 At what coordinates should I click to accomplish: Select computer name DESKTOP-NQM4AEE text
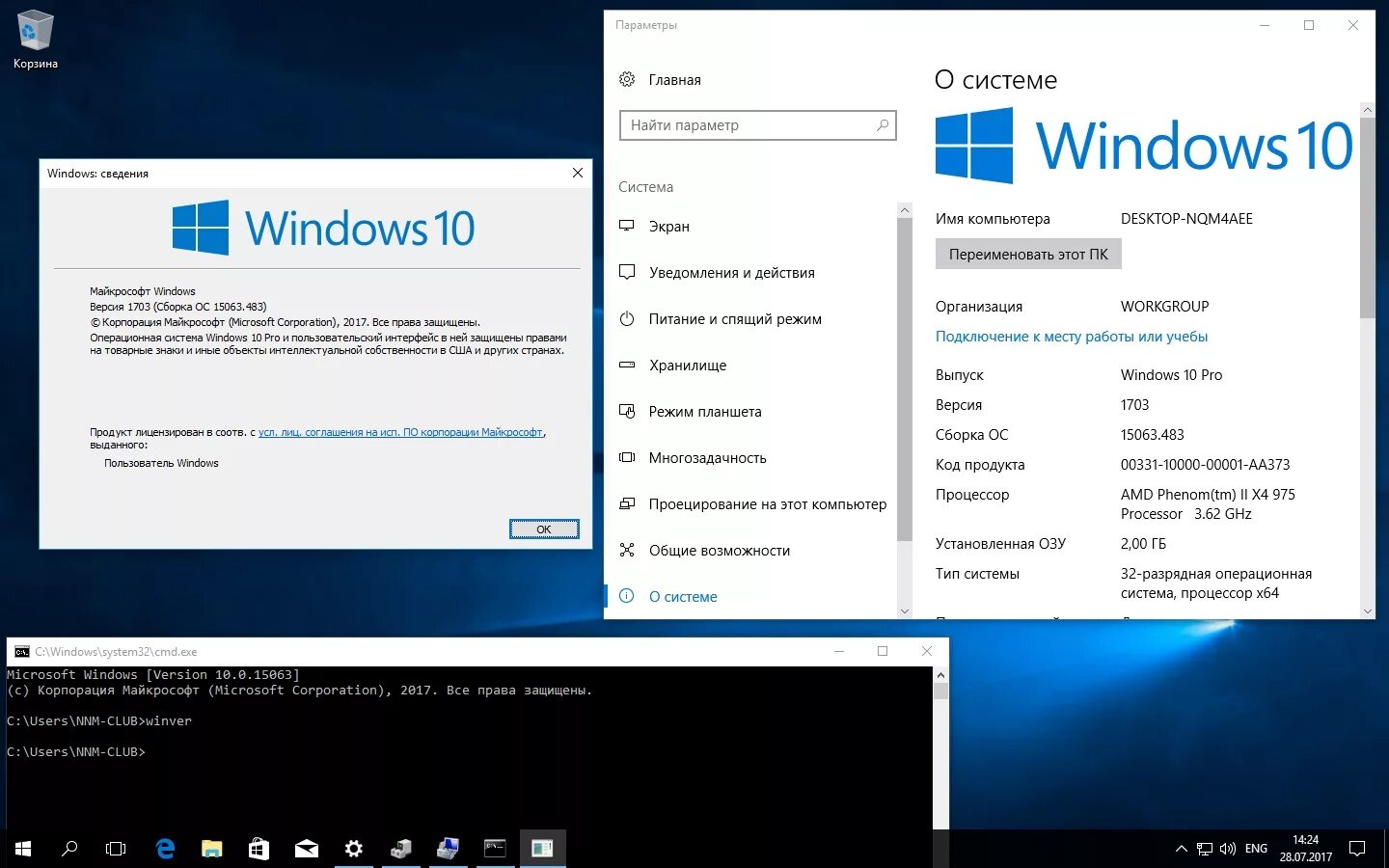[1186, 219]
